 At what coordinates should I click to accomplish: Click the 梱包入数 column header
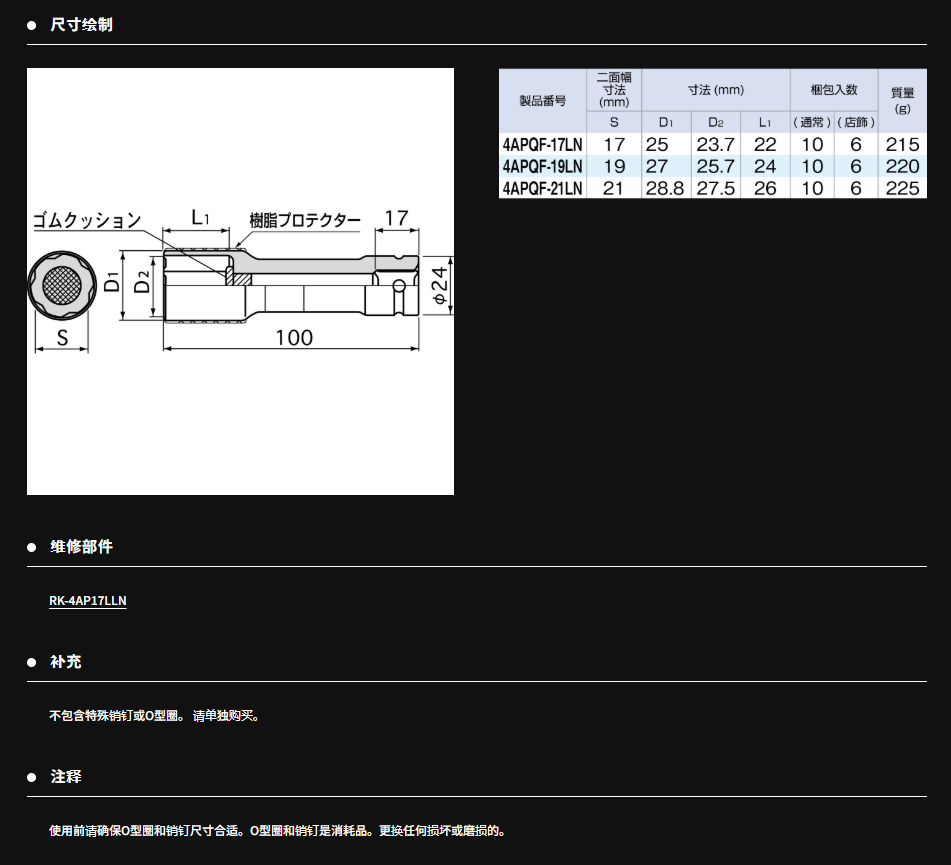[x=833, y=90]
